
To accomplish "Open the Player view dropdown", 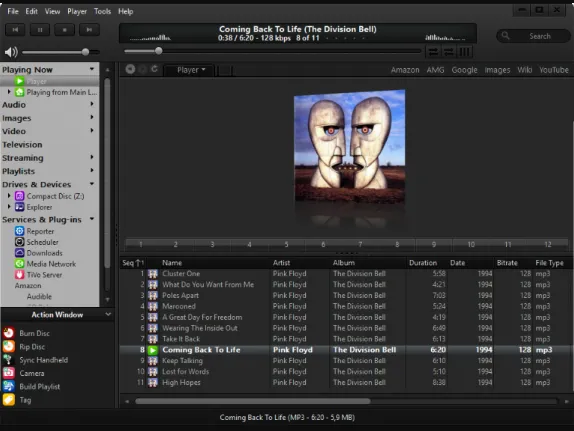I will pos(191,70).
